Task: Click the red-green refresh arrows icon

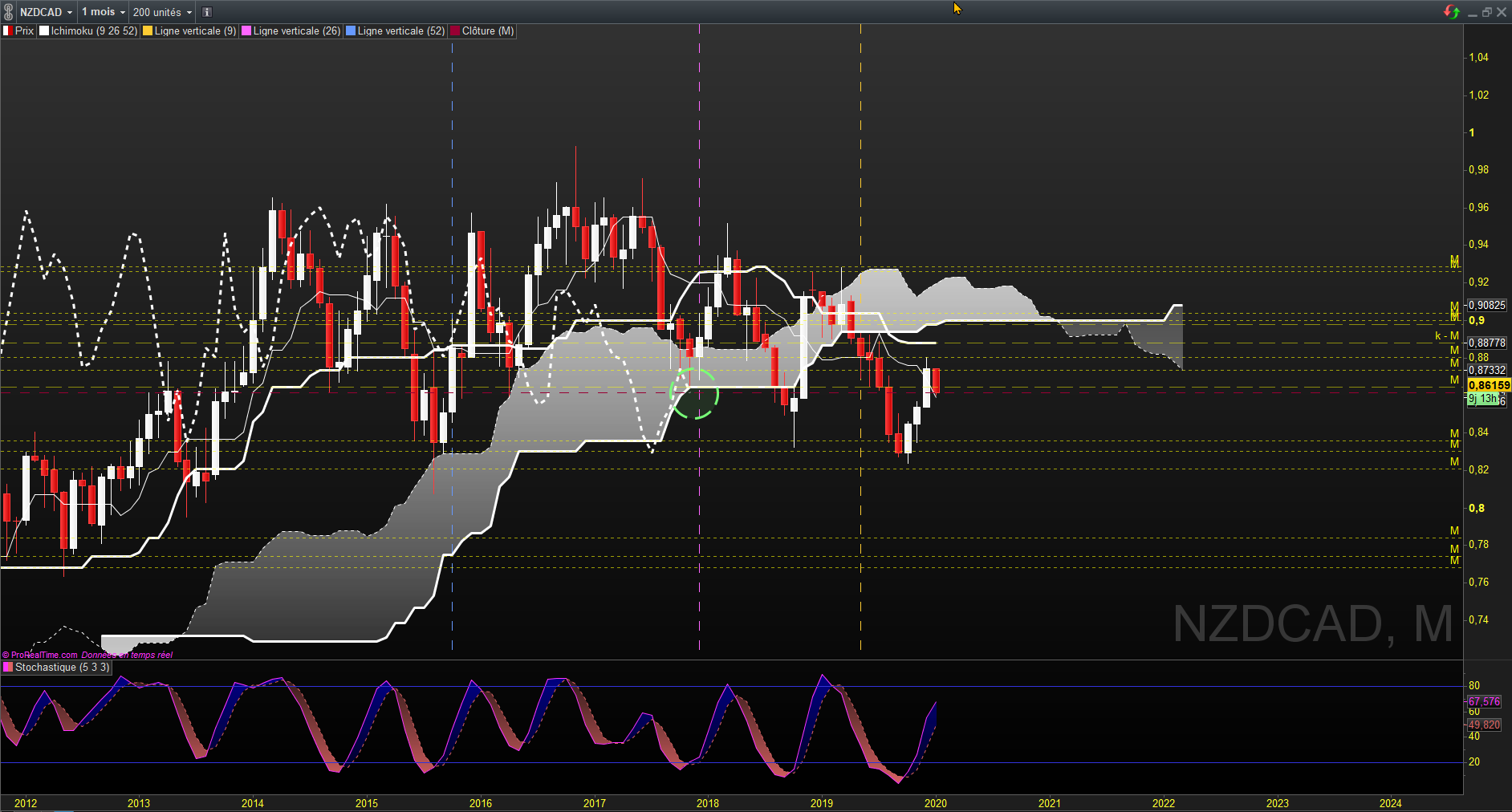Action: click(x=1451, y=12)
